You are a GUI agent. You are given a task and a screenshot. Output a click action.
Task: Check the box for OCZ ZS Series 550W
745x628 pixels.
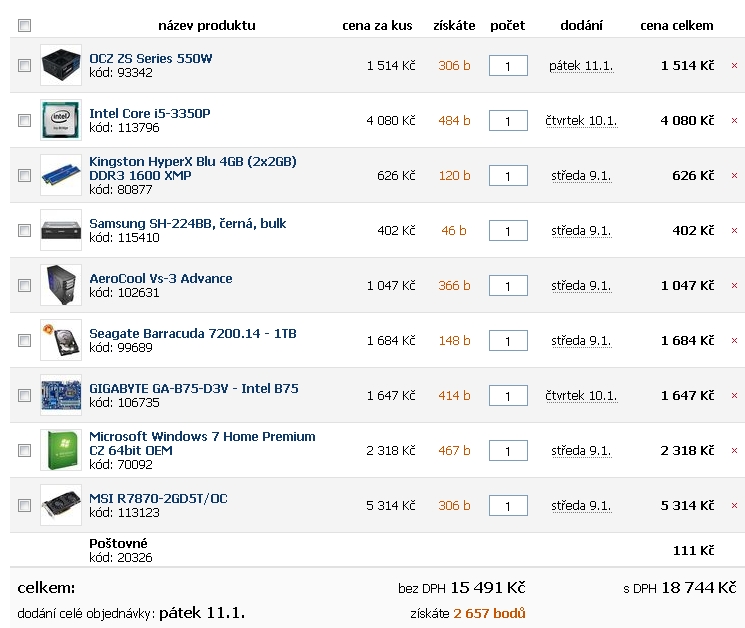click(x=24, y=65)
